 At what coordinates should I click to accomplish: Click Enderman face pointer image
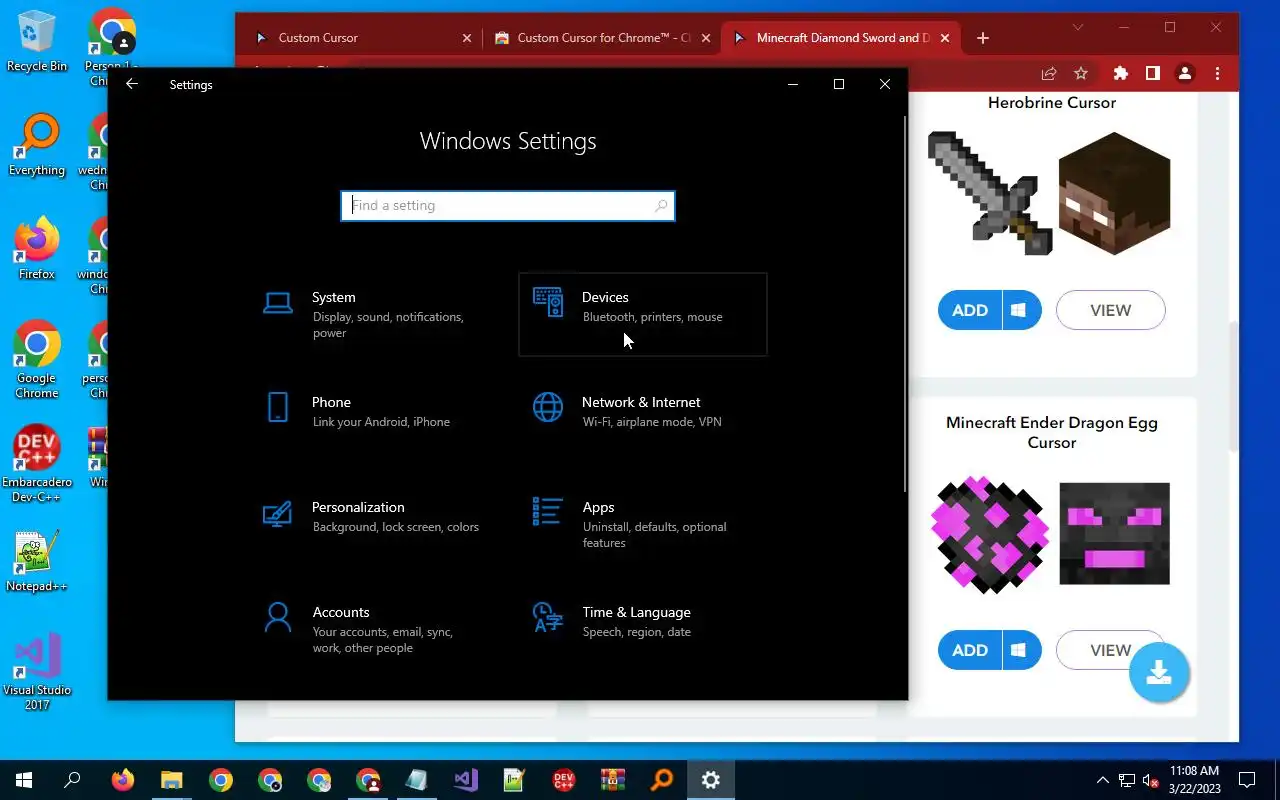(1115, 534)
